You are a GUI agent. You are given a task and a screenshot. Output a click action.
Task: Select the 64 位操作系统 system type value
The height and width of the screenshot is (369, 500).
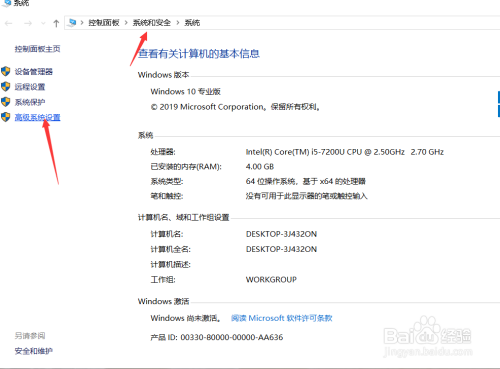[x=306, y=181]
